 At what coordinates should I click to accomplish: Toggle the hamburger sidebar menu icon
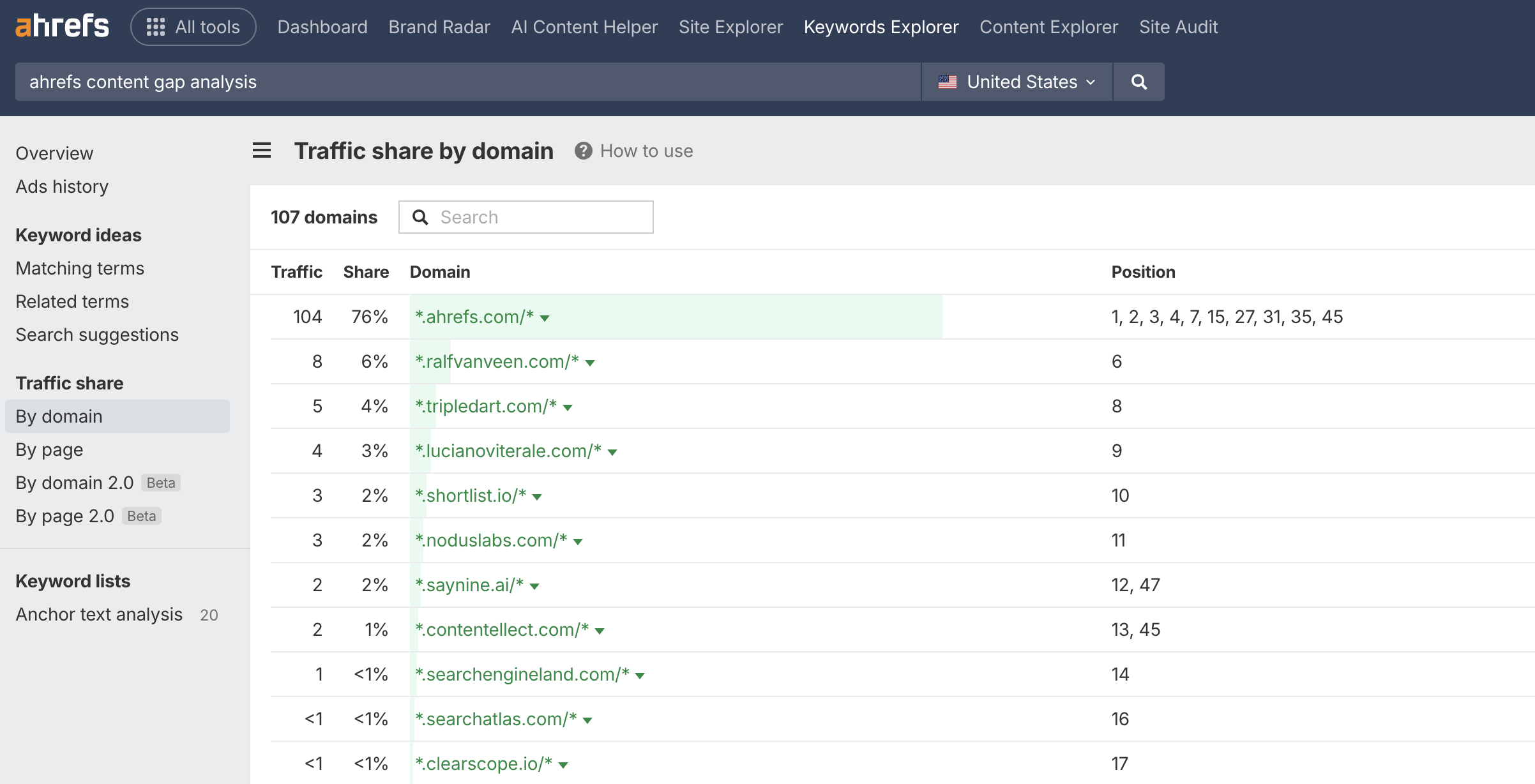[x=262, y=151]
